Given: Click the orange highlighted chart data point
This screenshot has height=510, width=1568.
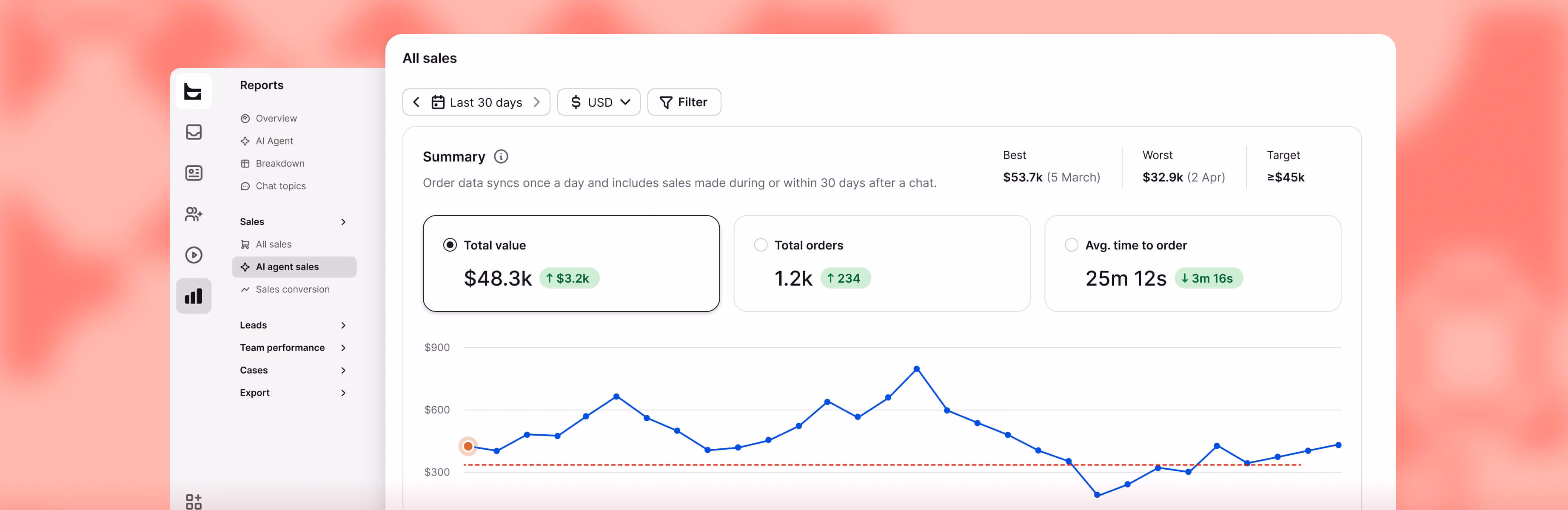Looking at the screenshot, I should (468, 446).
